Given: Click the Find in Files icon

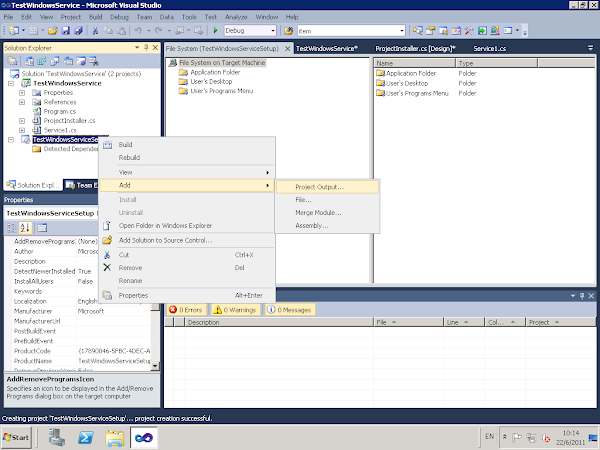Looking at the screenshot, I should (288, 31).
